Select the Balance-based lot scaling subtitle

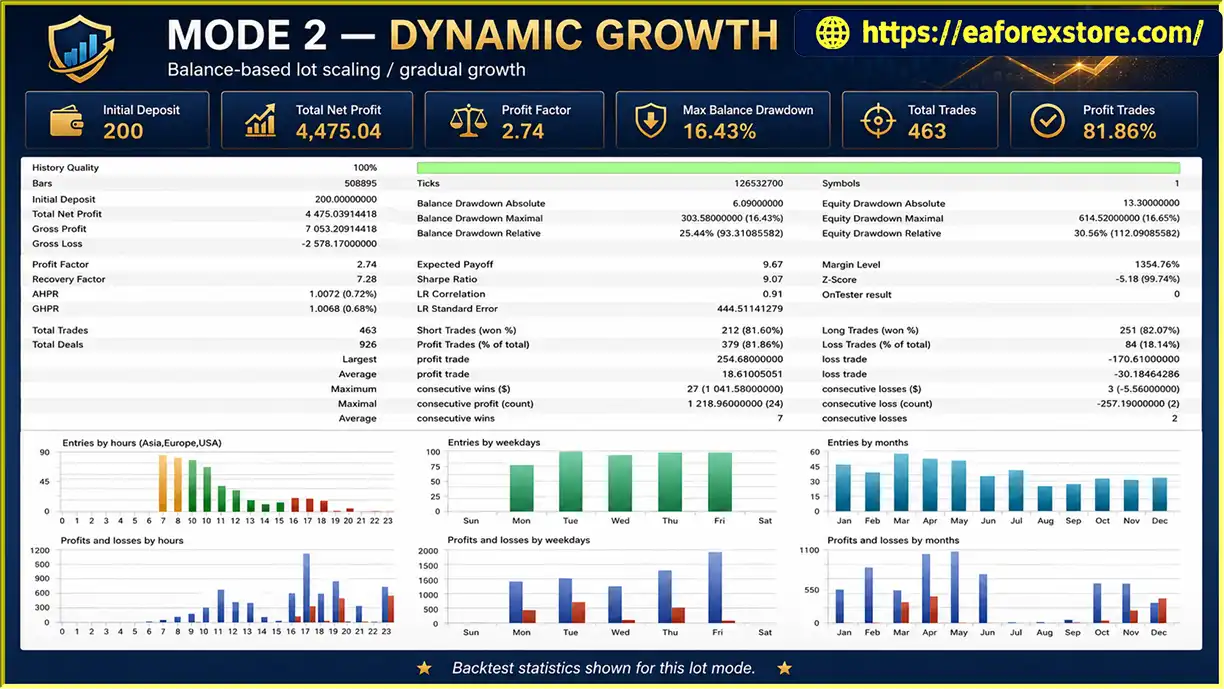point(346,70)
